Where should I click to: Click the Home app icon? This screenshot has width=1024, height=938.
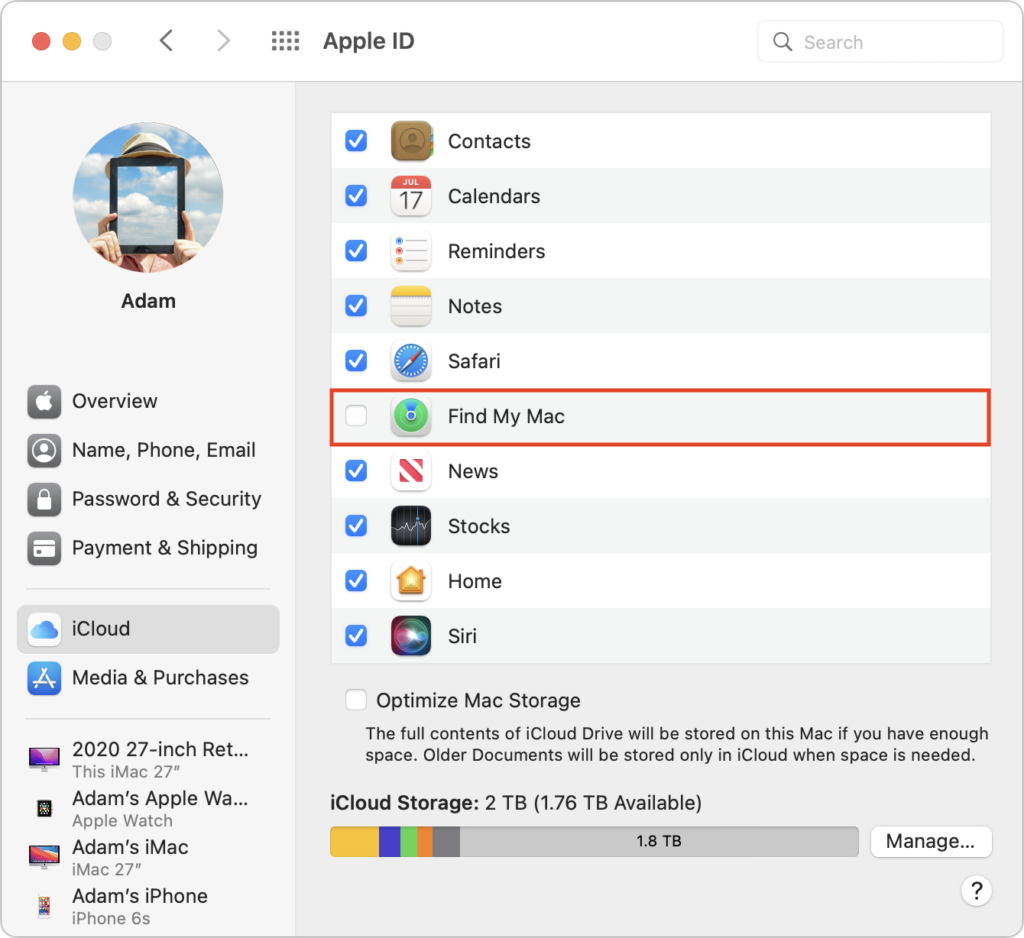(411, 581)
